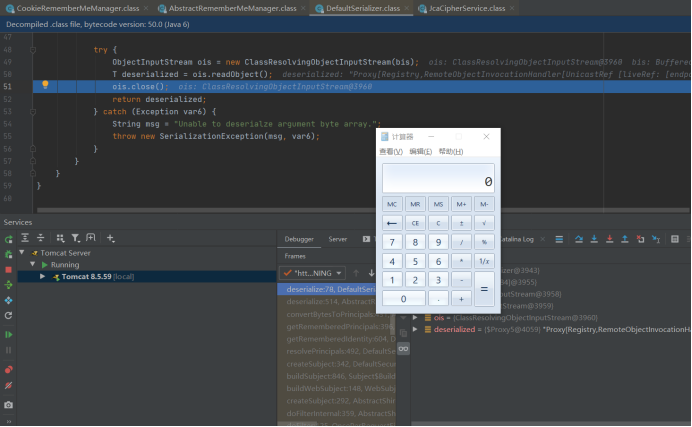Mute breakpoints in the debugger sidebar
The image size is (692, 427).
tap(8, 386)
